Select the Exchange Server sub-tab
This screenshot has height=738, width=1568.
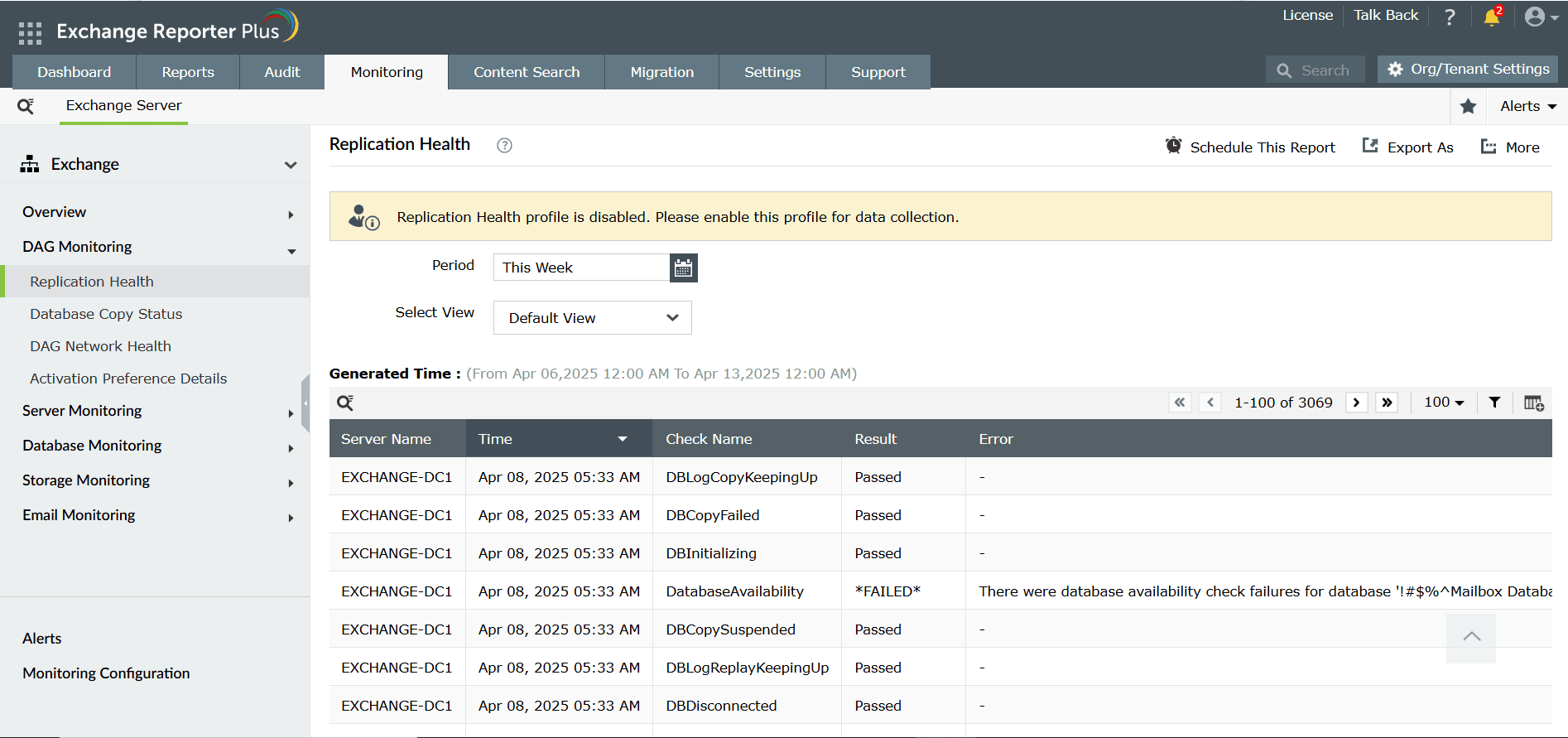click(124, 106)
